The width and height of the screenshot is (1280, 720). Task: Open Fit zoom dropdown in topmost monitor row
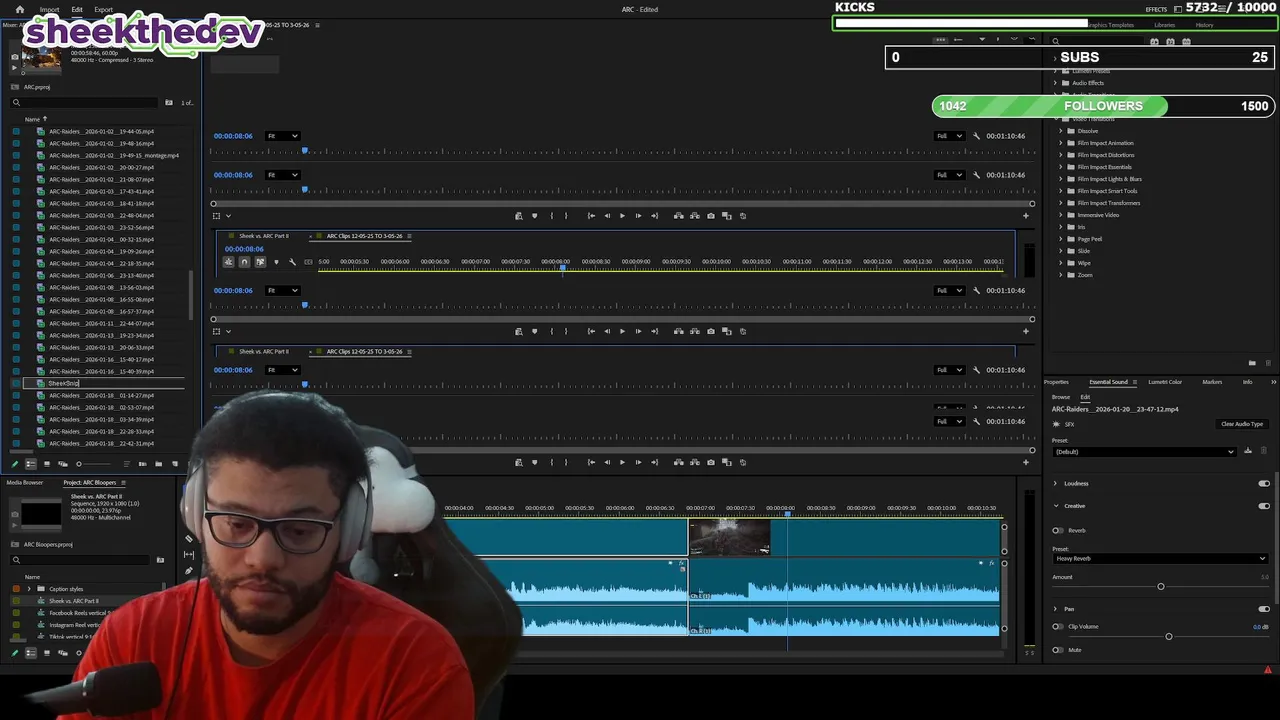point(282,136)
